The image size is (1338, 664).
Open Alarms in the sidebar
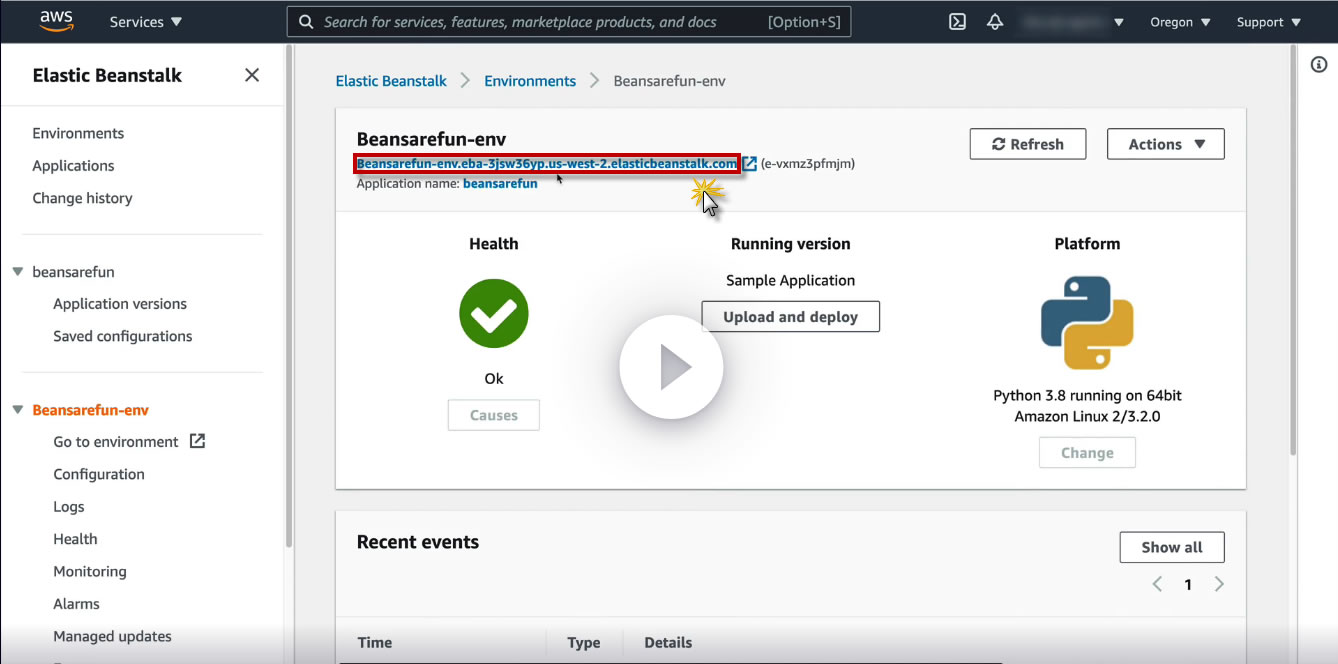click(x=76, y=604)
